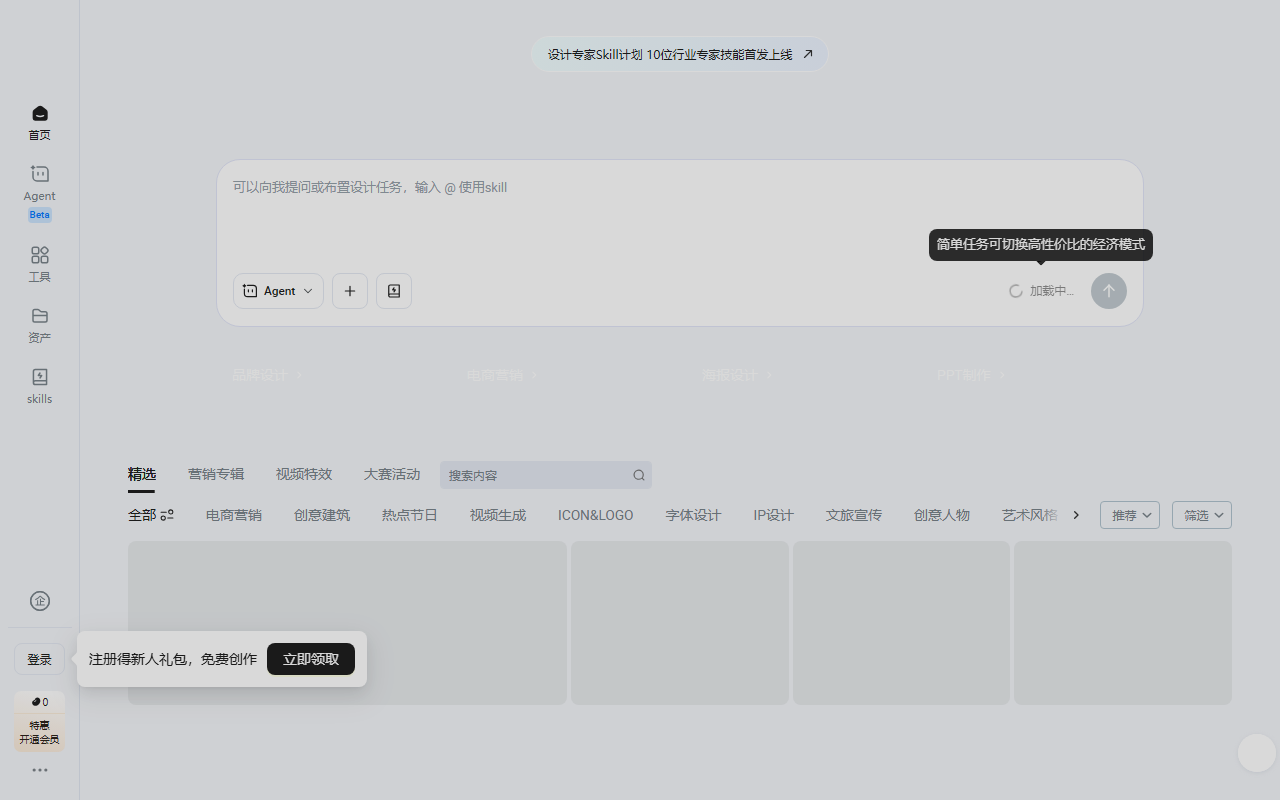Image resolution: width=1280 pixels, height=800 pixels.
Task: Open the 推荐 sort dropdown
Action: coord(1130,515)
